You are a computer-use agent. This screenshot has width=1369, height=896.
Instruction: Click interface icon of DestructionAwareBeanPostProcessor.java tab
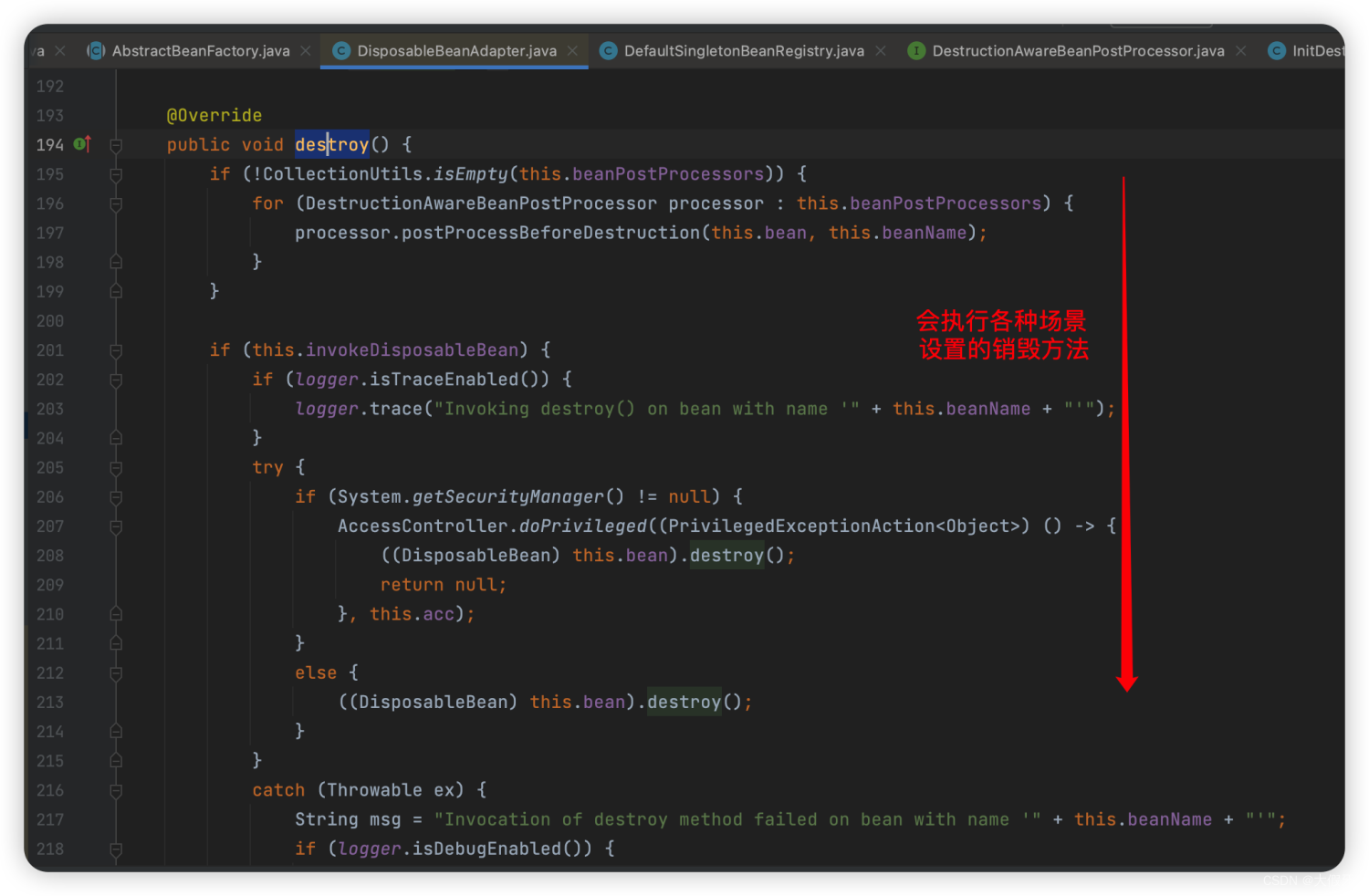(916, 51)
